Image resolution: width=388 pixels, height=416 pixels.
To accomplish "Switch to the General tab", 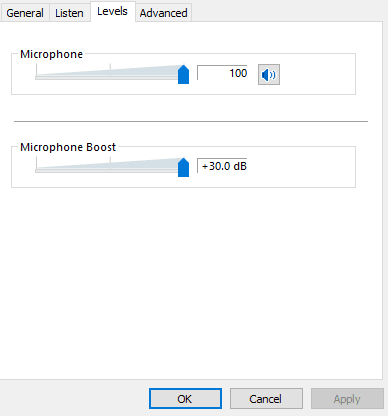I will coord(25,13).
